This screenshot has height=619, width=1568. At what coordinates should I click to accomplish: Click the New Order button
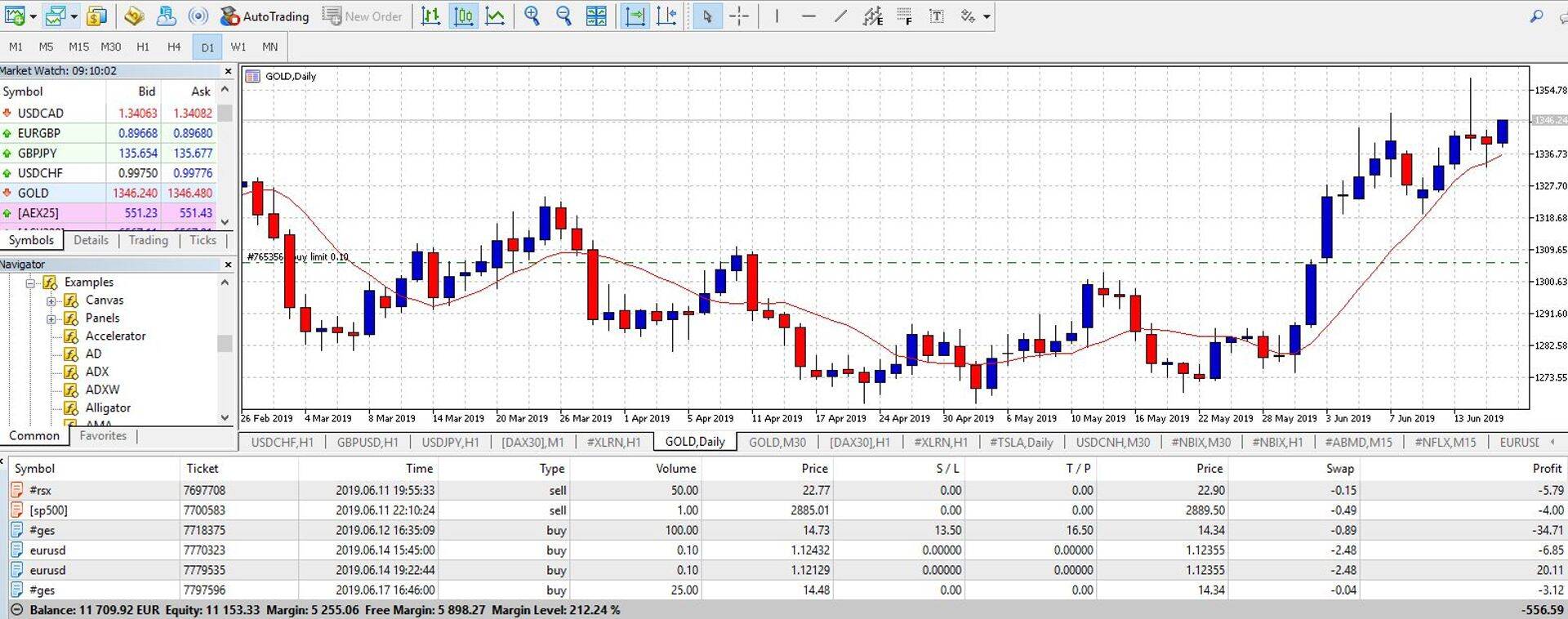pyautogui.click(x=362, y=16)
